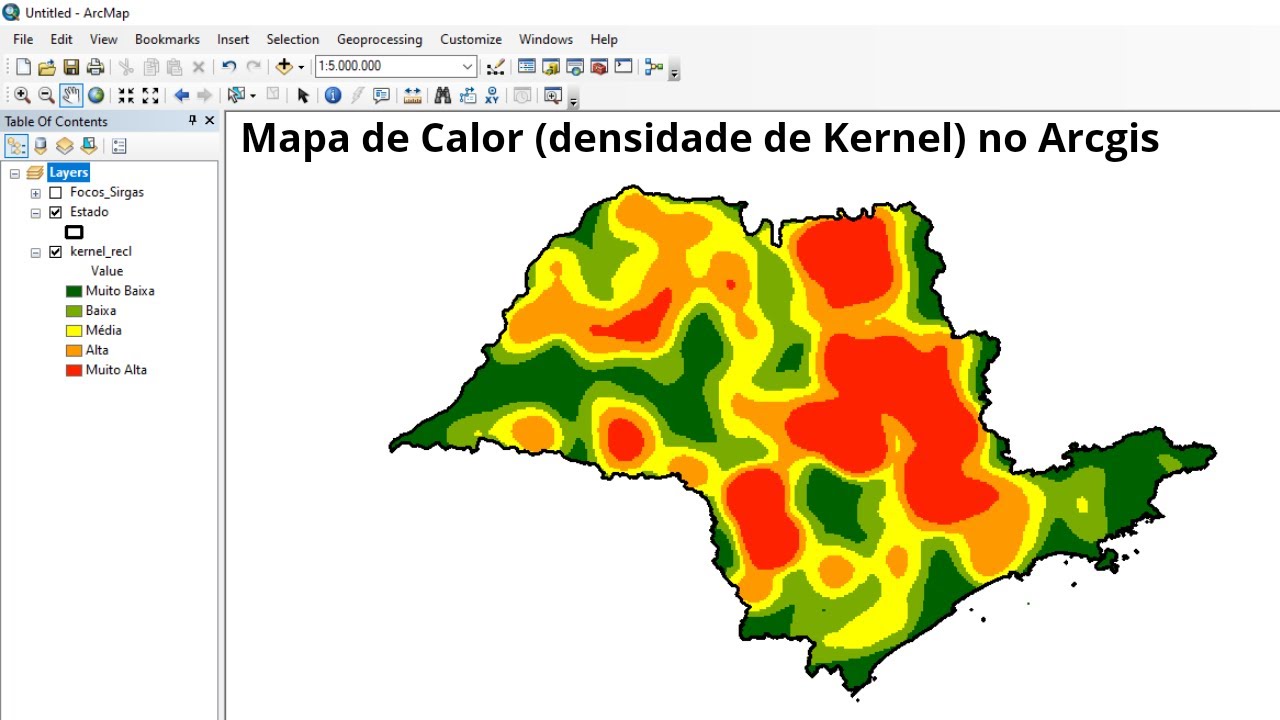
Task: Save the current map document
Action: pos(71,67)
